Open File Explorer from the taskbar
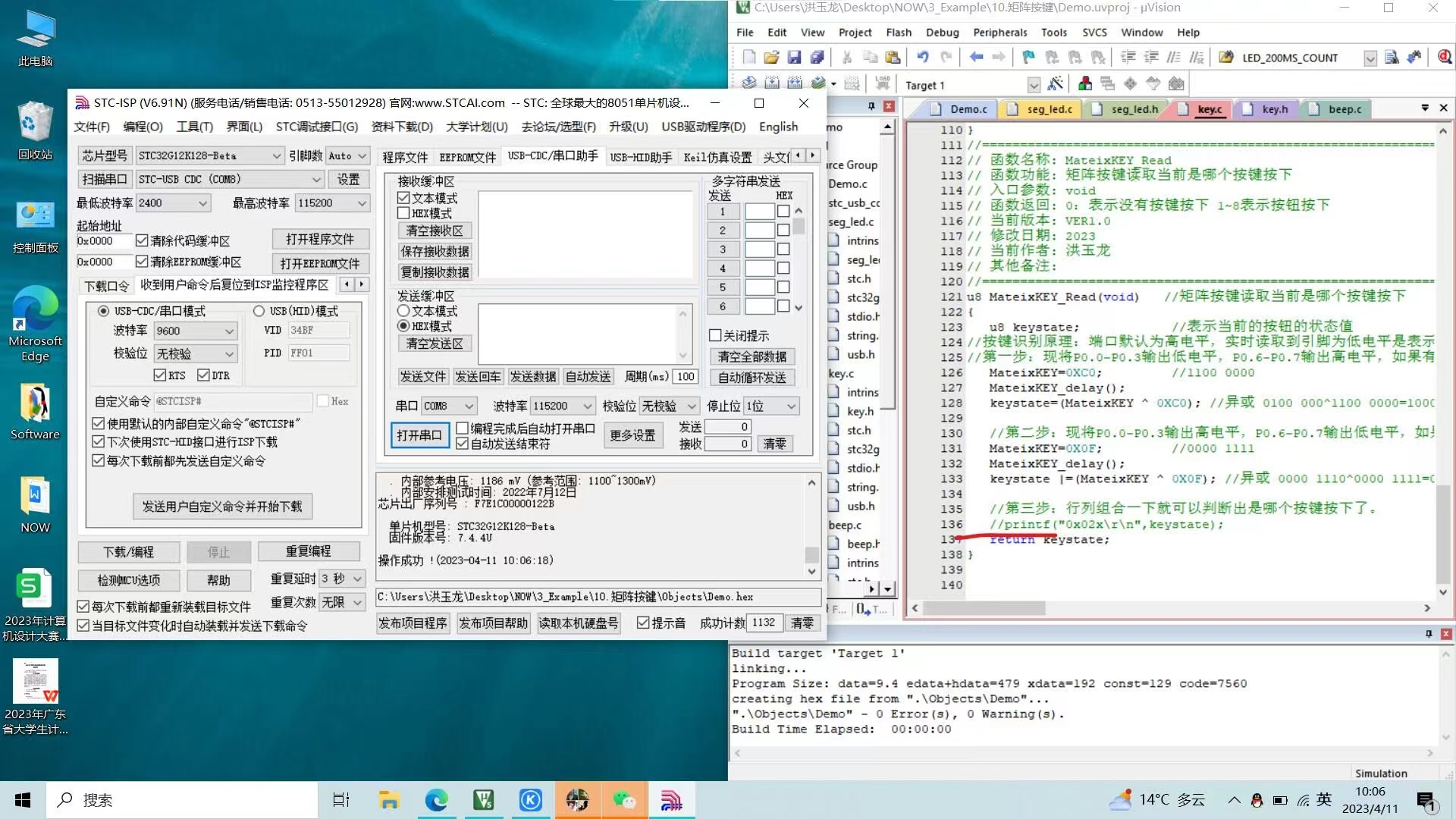Viewport: 1456px width, 819px height. point(389,800)
